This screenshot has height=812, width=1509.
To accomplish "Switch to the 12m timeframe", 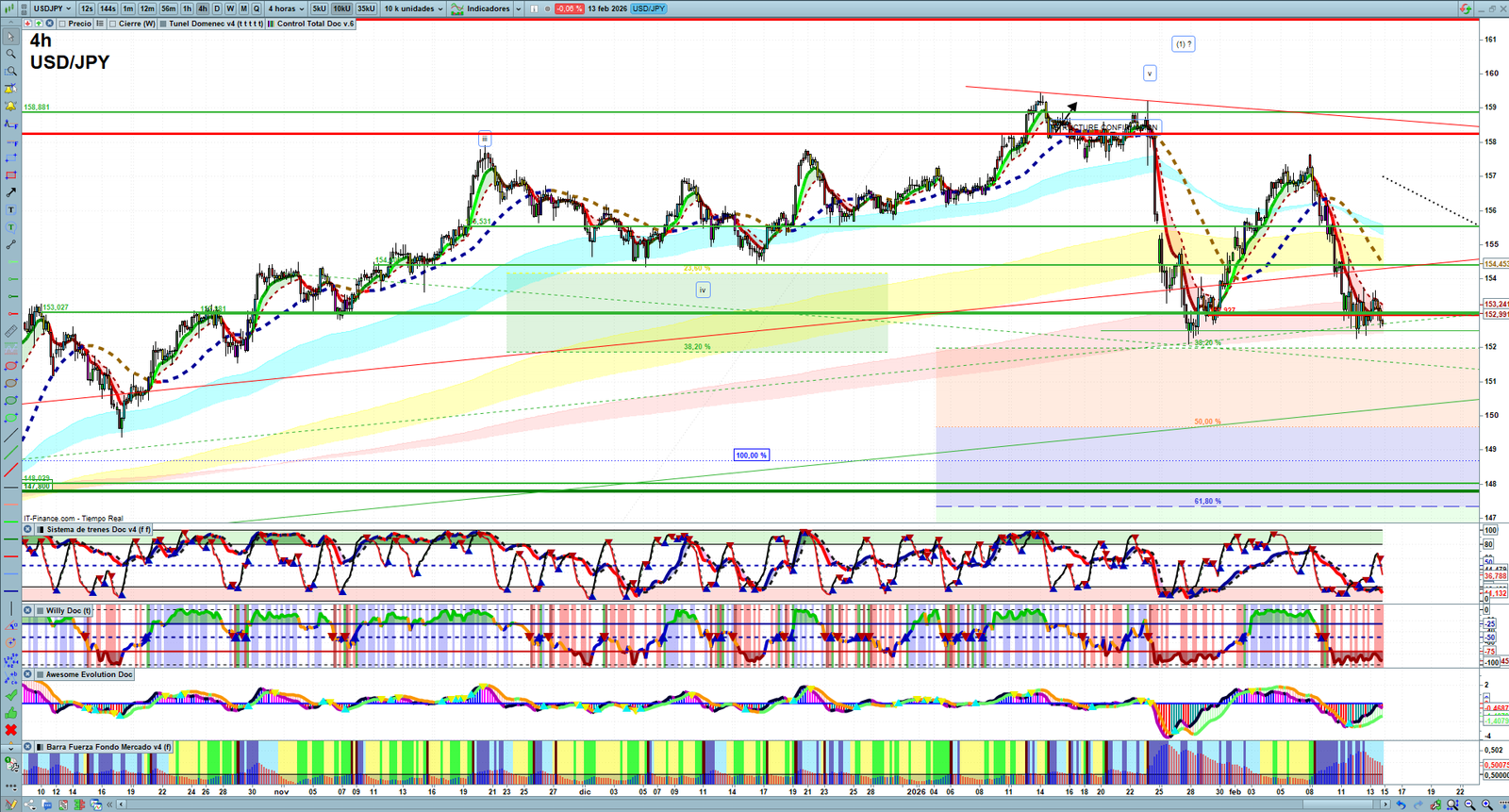I will tap(147, 8).
